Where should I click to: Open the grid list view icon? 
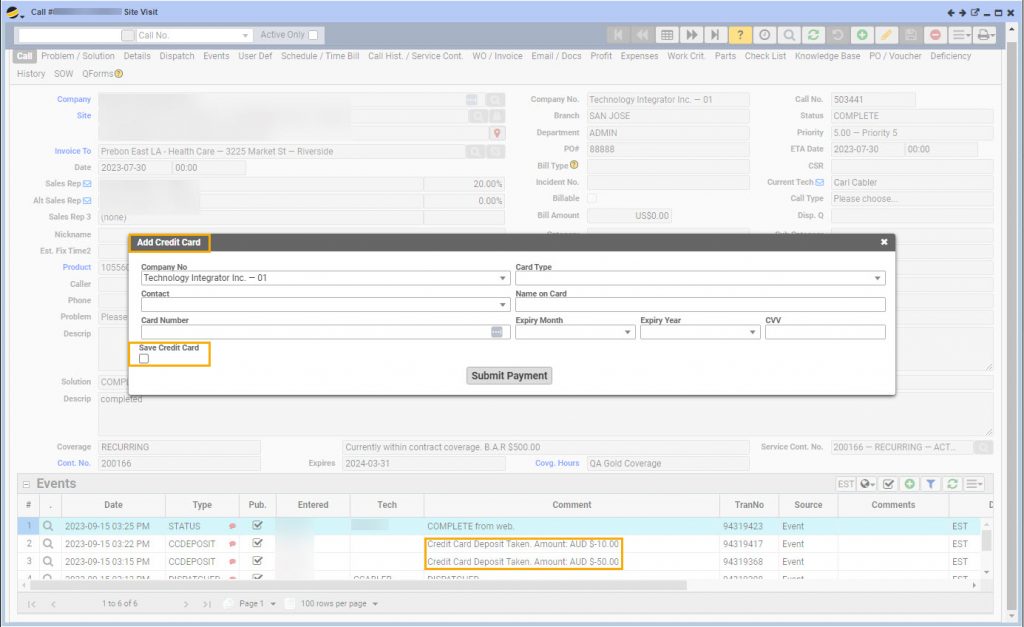[667, 35]
